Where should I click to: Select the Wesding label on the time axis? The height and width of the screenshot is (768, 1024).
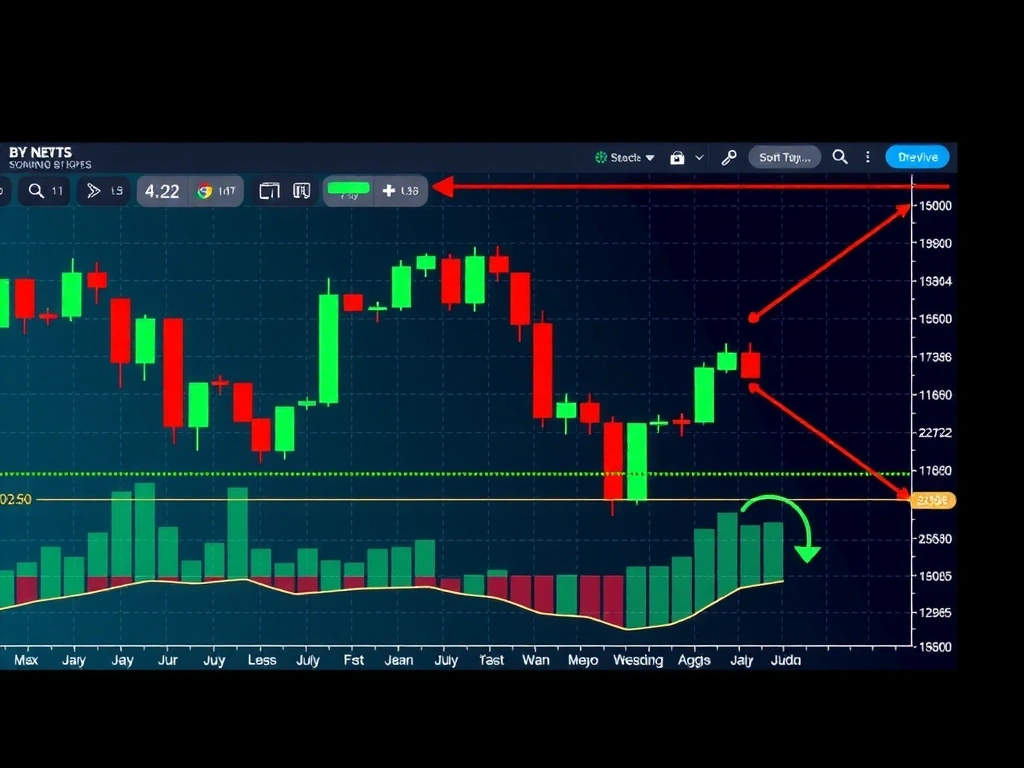638,660
